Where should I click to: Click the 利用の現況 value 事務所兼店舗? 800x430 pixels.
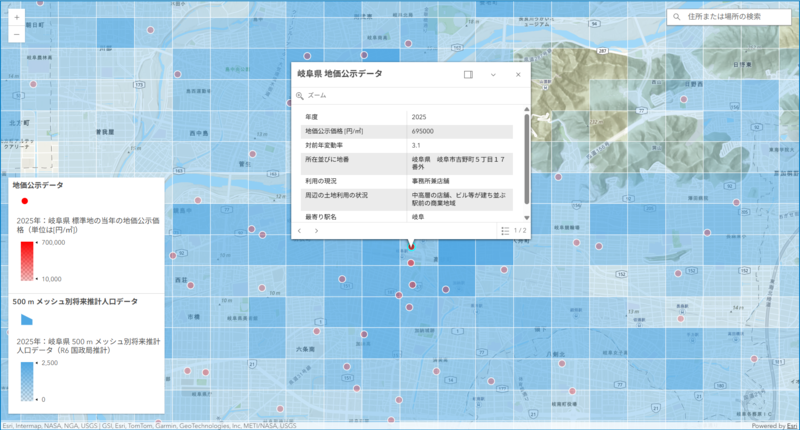431,181
